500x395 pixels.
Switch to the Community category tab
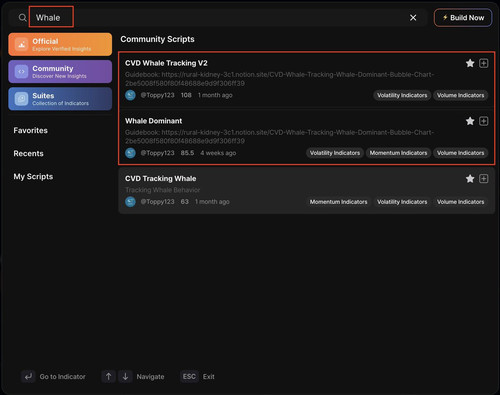(60, 72)
